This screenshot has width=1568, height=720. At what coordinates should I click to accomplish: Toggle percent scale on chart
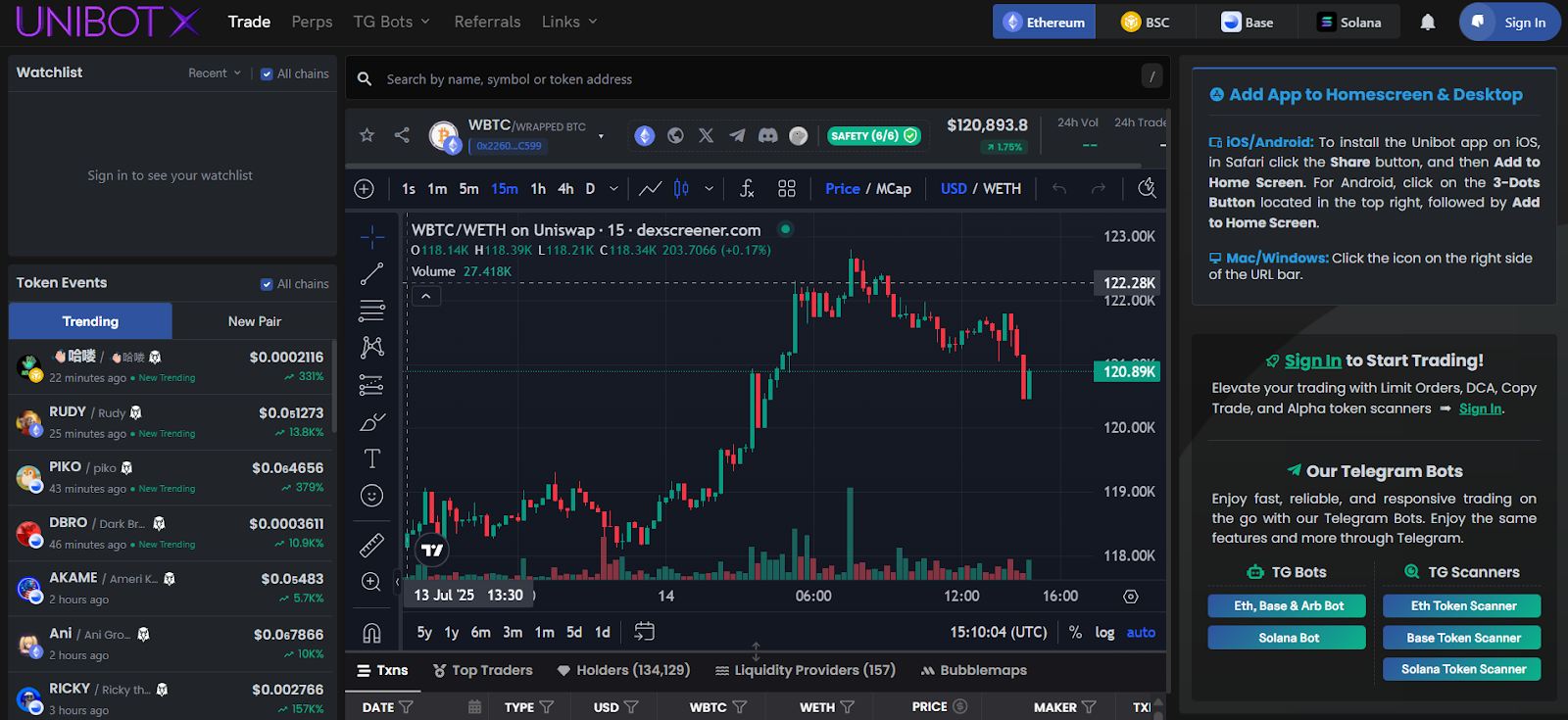[1075, 632]
